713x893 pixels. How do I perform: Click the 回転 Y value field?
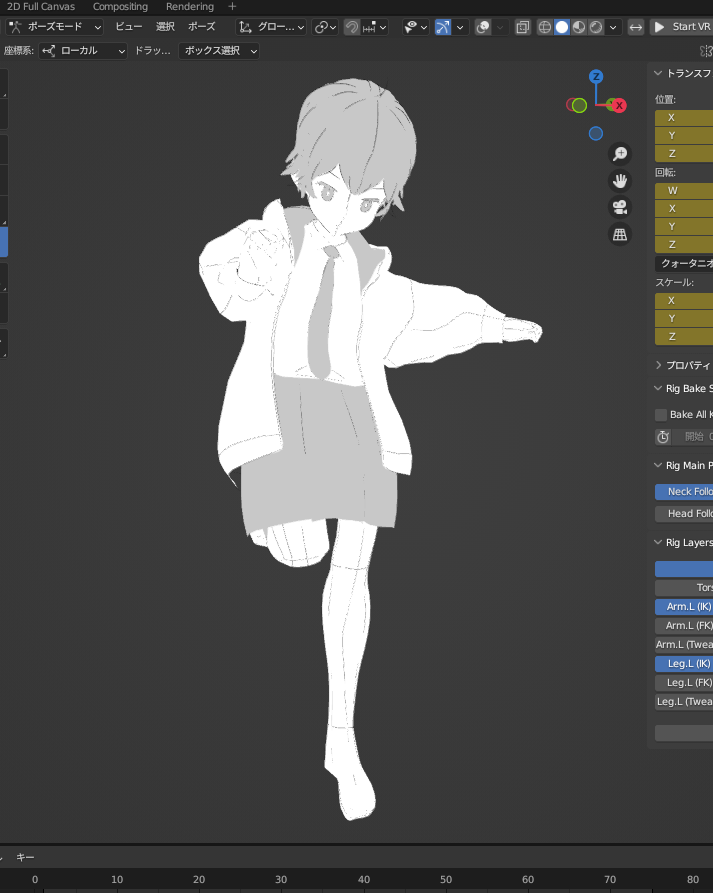[684, 227]
